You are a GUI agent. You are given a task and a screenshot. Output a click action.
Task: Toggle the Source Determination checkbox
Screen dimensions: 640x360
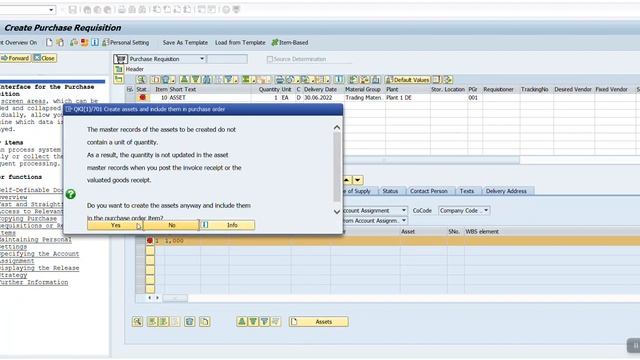tap(270, 60)
